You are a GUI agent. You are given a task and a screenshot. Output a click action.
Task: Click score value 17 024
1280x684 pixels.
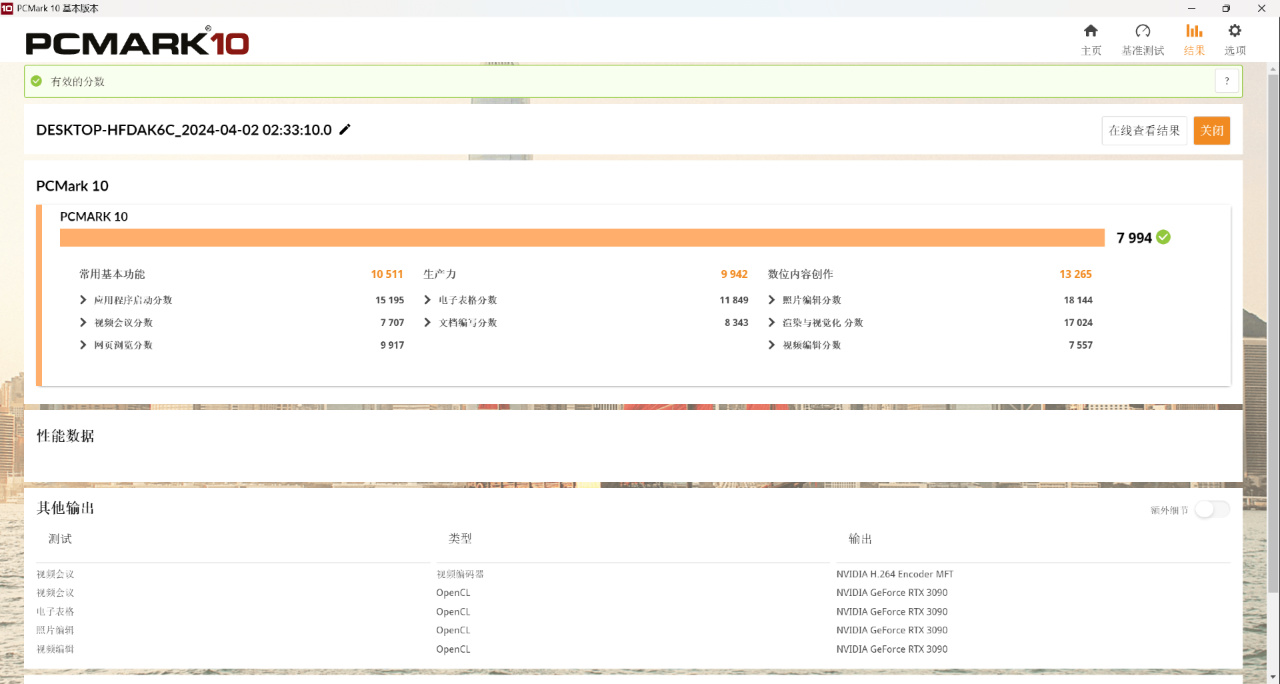point(1078,322)
